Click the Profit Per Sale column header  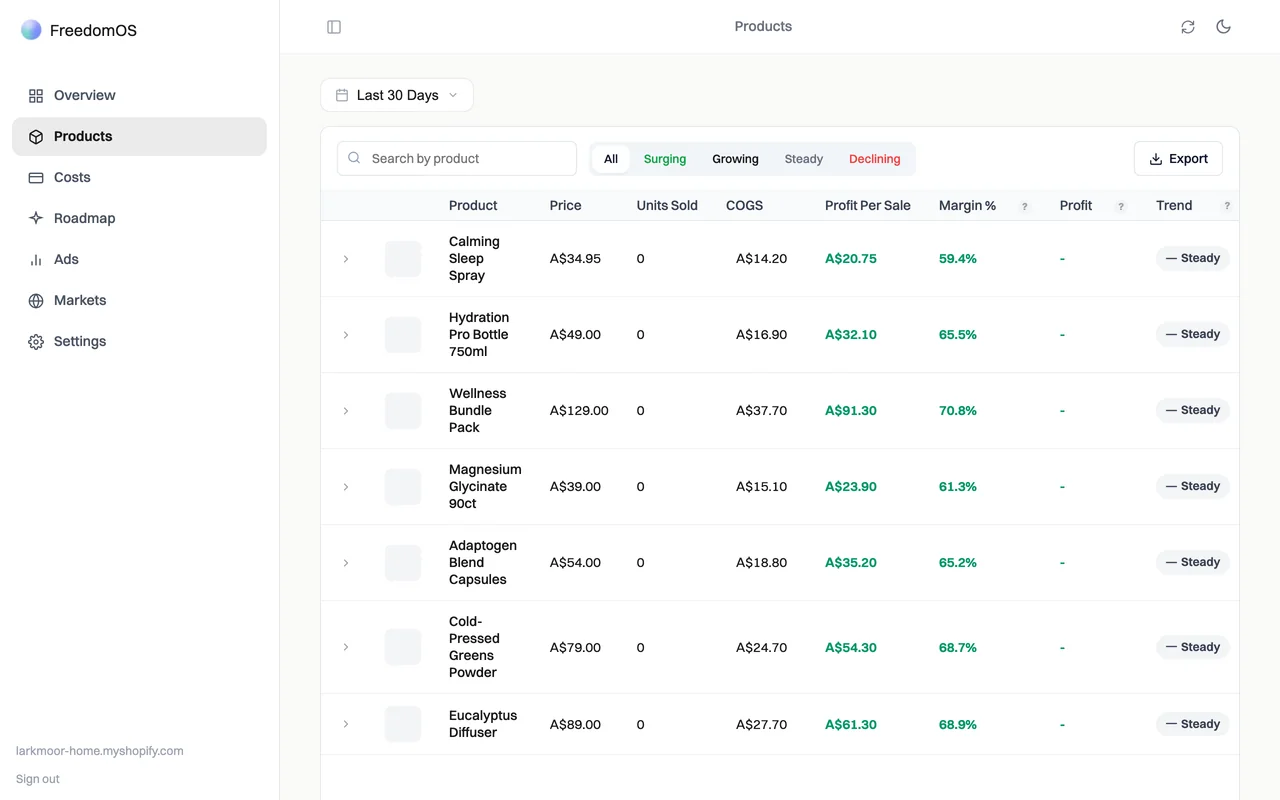(x=868, y=206)
